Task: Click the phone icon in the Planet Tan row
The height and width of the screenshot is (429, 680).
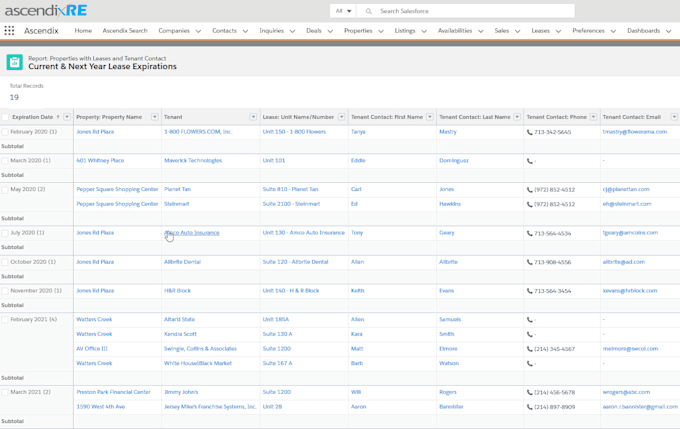Action: pyautogui.click(x=530, y=190)
